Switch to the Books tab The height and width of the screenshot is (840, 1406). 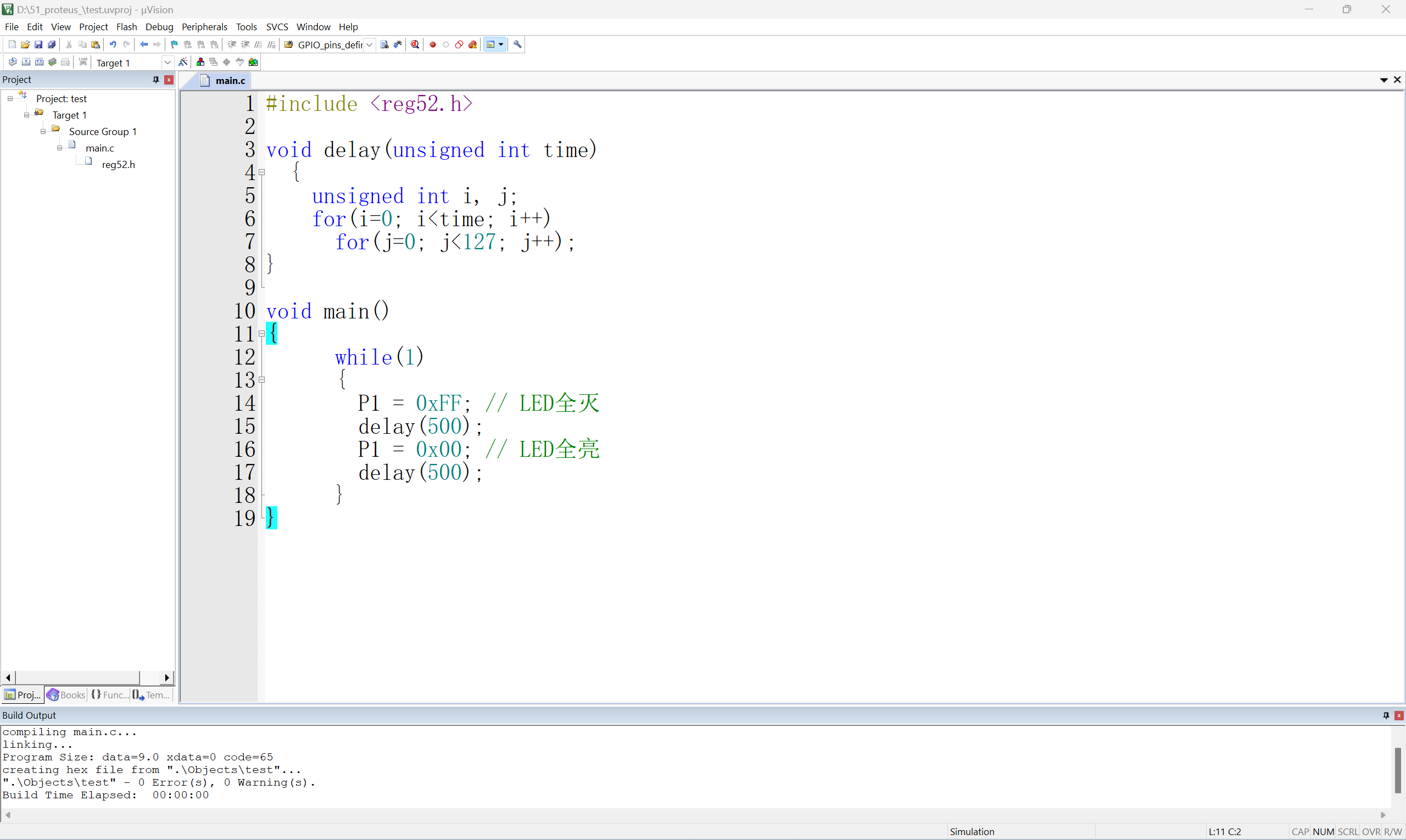66,695
